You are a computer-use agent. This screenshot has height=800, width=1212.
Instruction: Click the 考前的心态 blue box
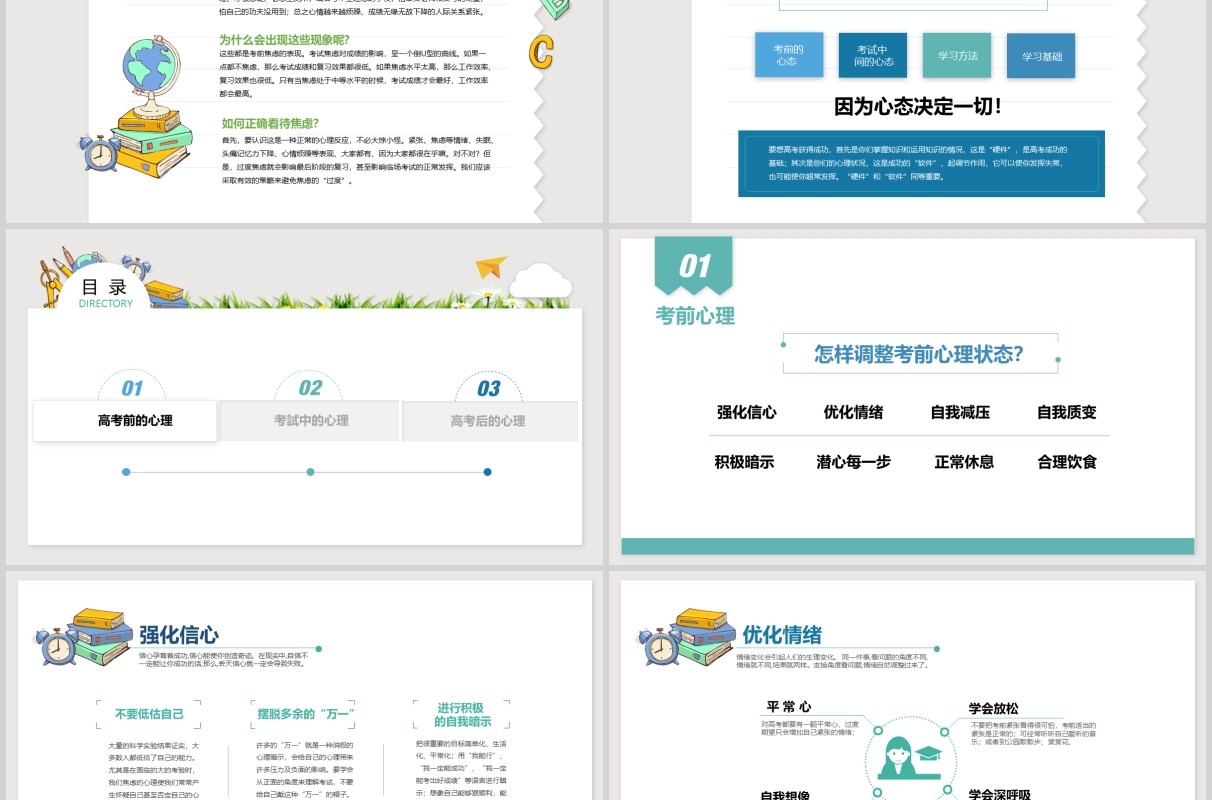click(789, 55)
